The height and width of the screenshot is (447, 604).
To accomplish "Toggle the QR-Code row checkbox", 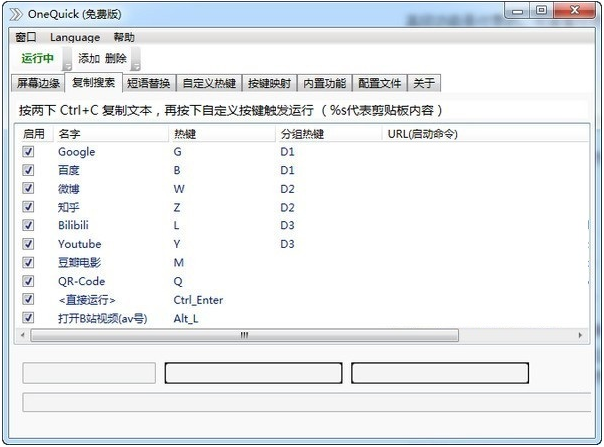I will (28, 281).
